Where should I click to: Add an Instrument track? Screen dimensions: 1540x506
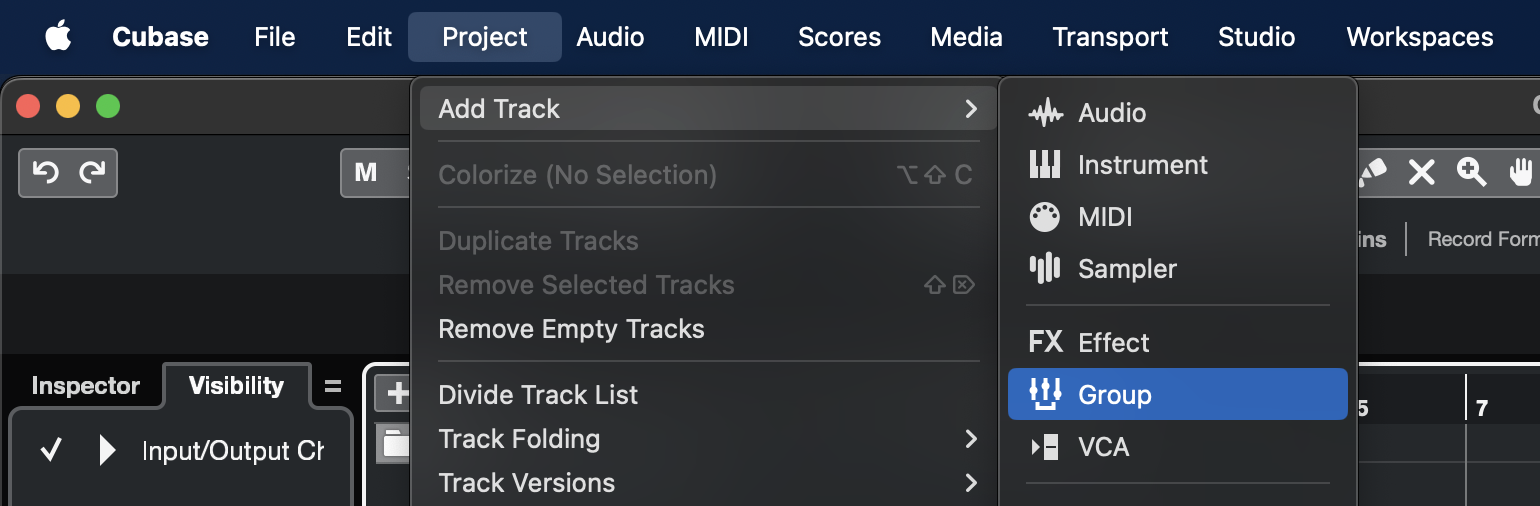(1142, 165)
